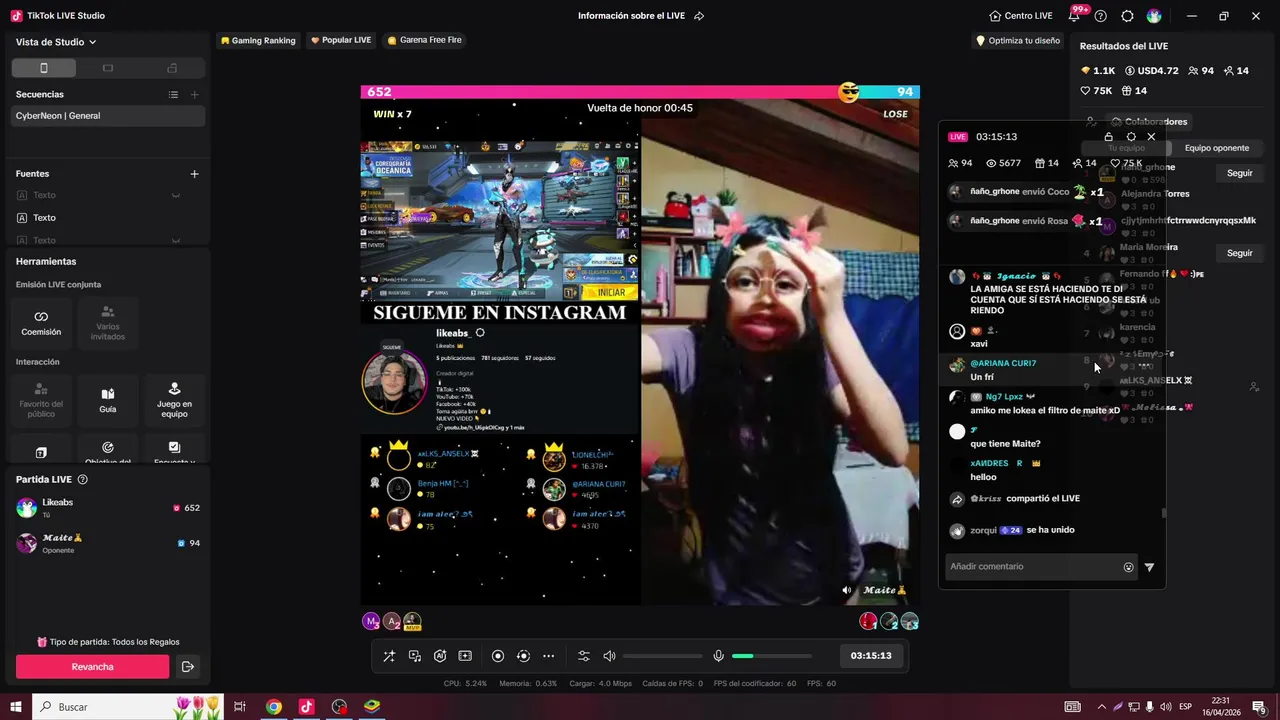Open more options three-dot menu
The height and width of the screenshot is (720, 1280).
click(548, 656)
